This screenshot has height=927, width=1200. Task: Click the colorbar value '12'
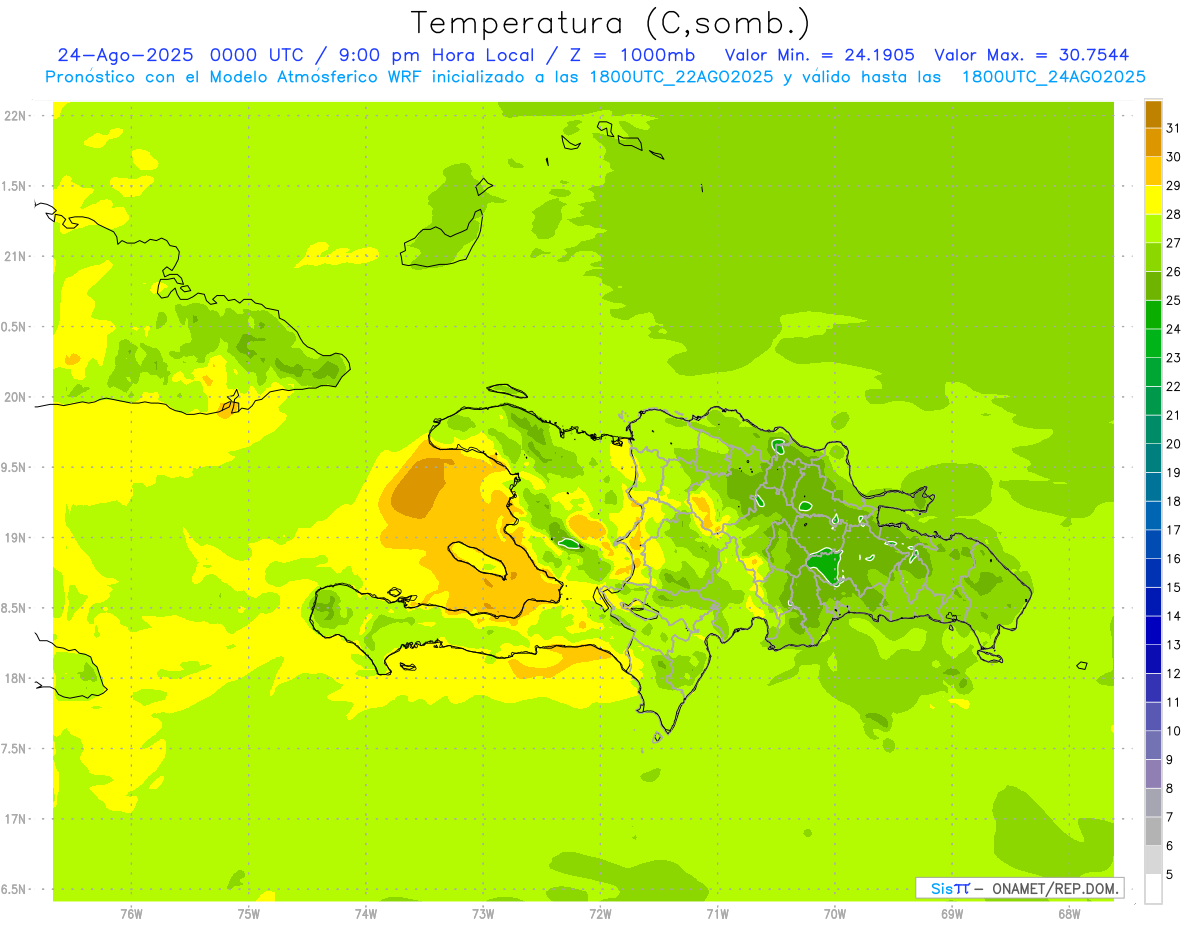point(1174,674)
